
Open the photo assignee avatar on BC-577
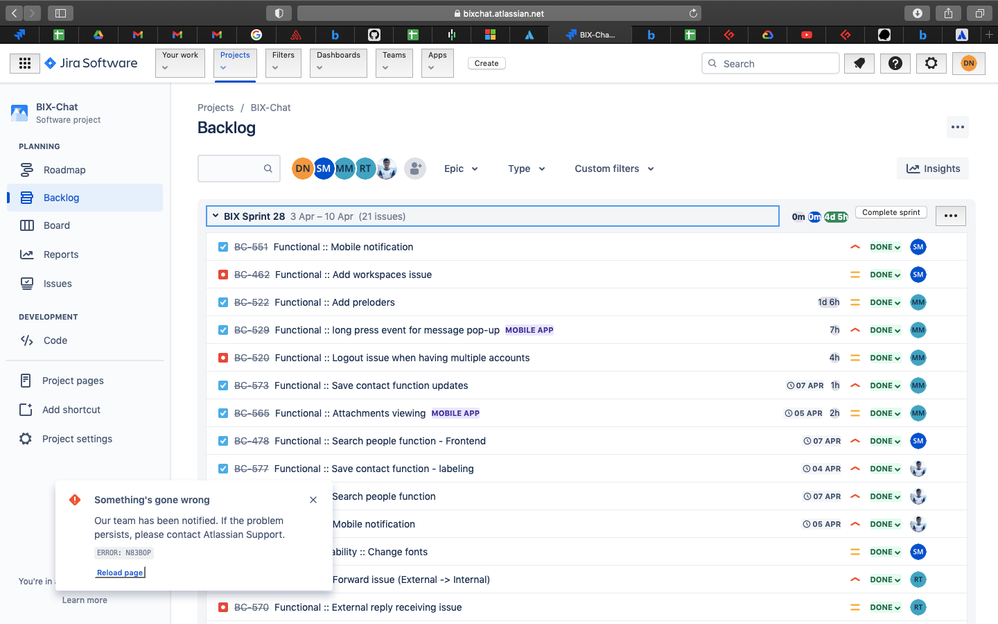[x=918, y=469]
